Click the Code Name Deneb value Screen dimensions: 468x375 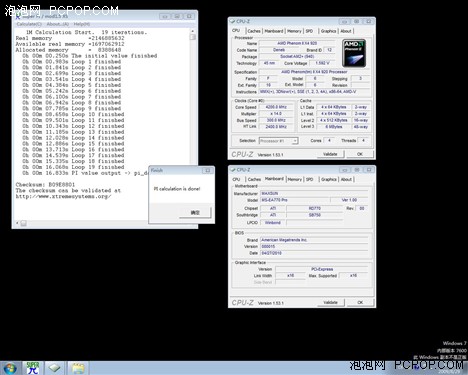click(279, 50)
